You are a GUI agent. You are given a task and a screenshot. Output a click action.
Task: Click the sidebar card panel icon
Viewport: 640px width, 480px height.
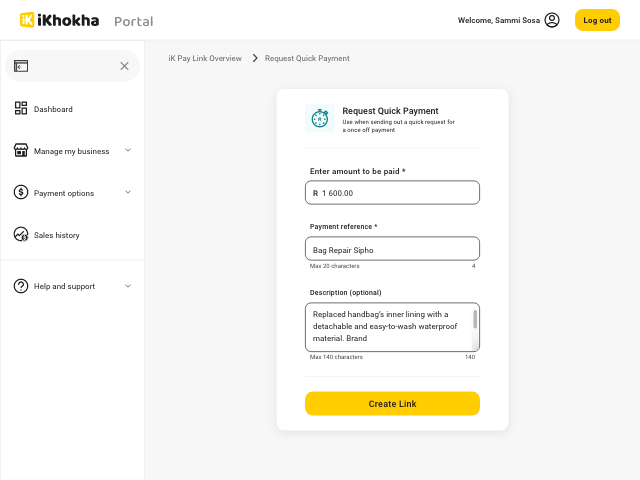21,66
